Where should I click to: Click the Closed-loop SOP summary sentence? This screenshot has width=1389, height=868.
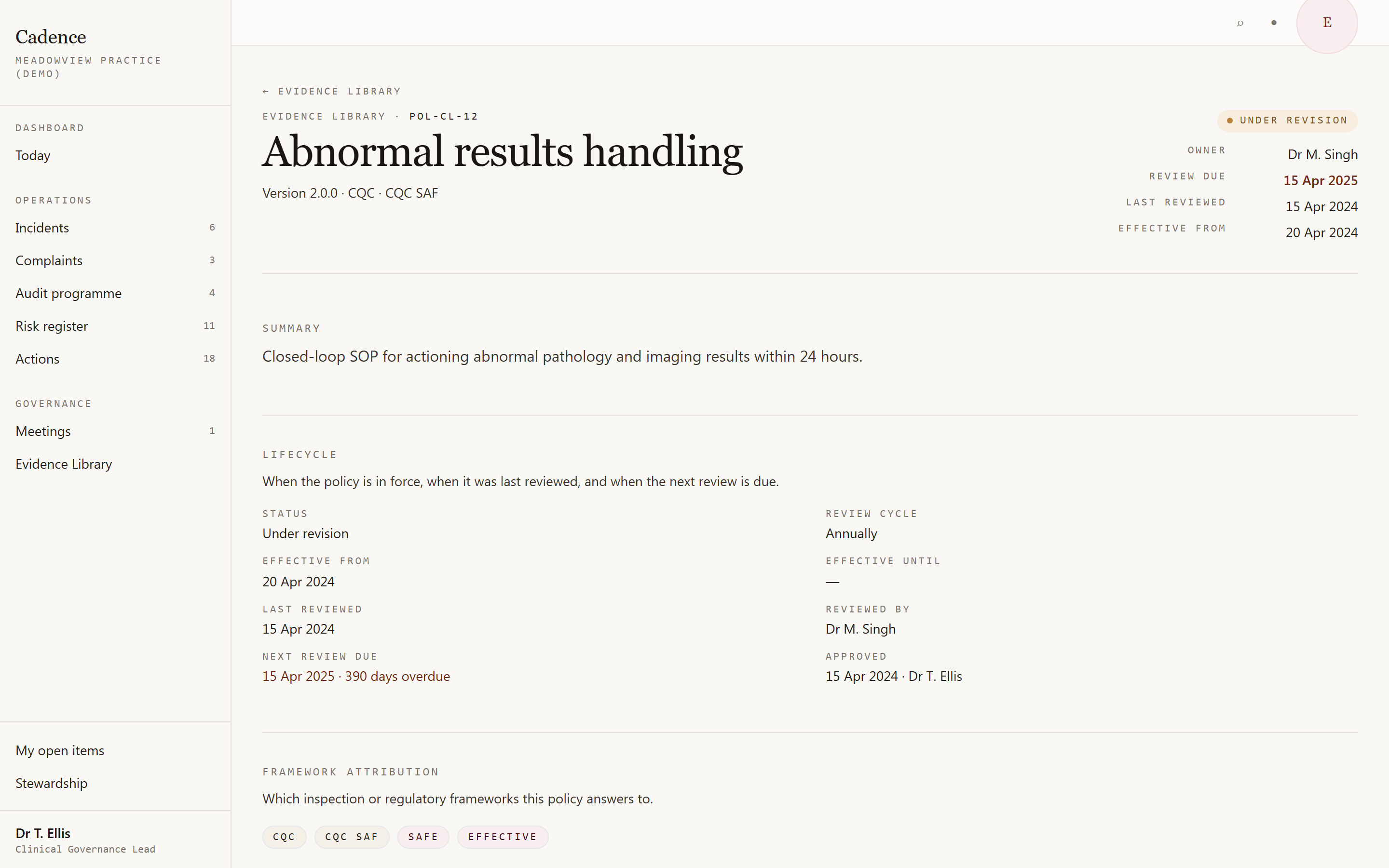point(562,356)
